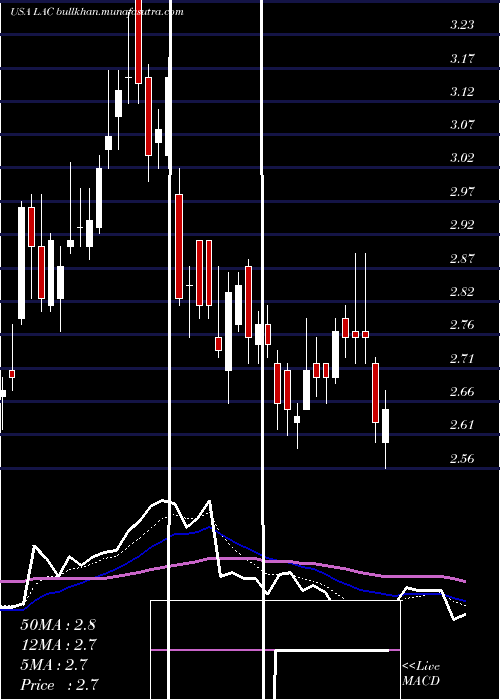Screen dimensions: 500x700
Task: Click the 50MA : 2.8 readout
Action: click(58, 625)
